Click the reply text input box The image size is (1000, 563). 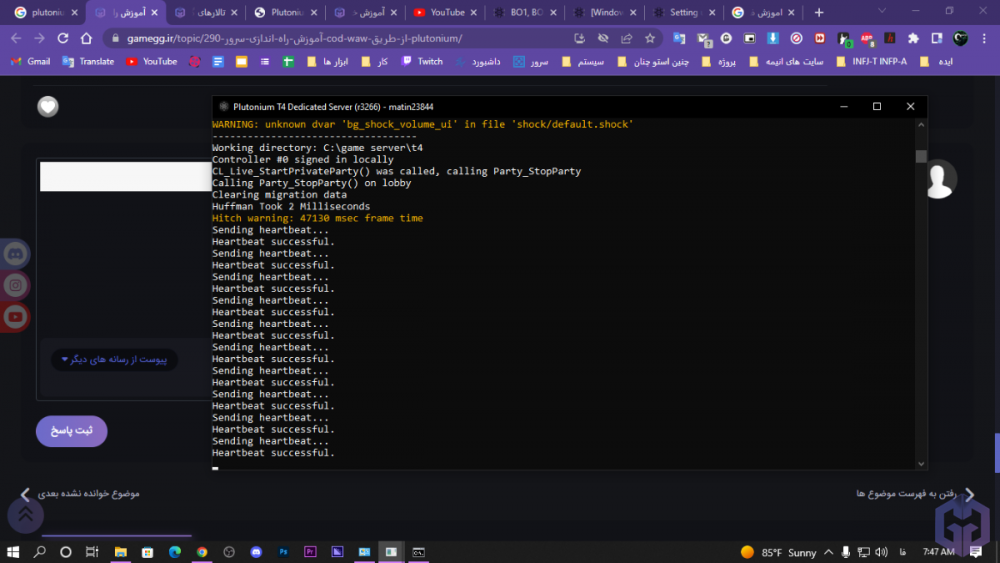coord(125,176)
